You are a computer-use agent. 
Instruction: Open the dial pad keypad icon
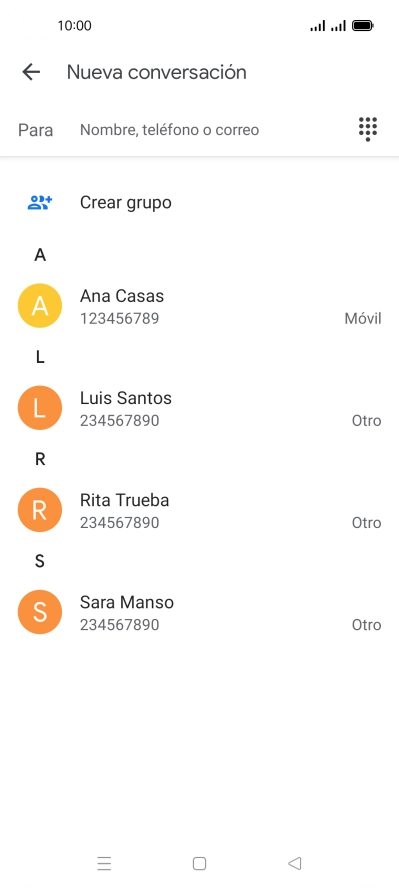368,129
